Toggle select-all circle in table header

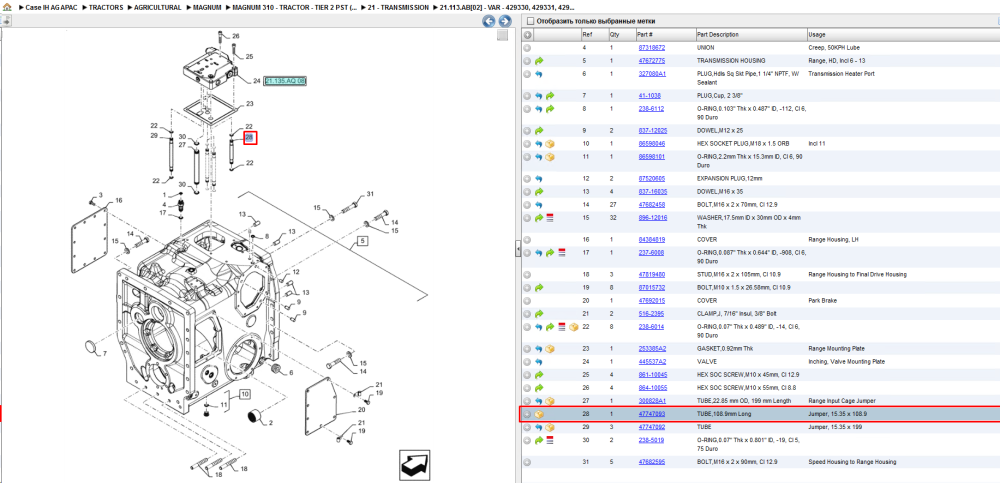click(x=527, y=35)
